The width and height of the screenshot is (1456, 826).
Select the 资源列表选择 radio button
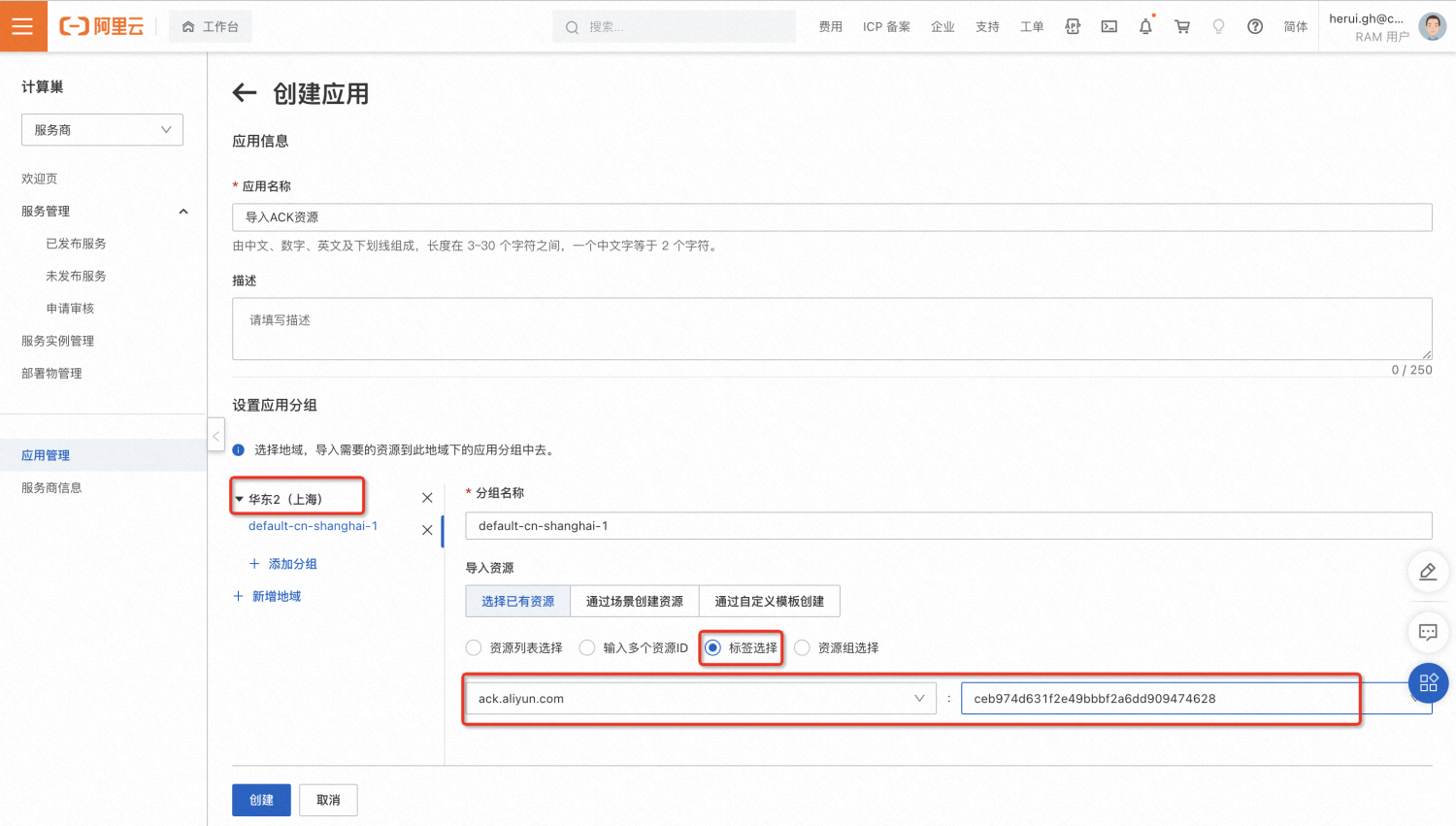pos(474,647)
